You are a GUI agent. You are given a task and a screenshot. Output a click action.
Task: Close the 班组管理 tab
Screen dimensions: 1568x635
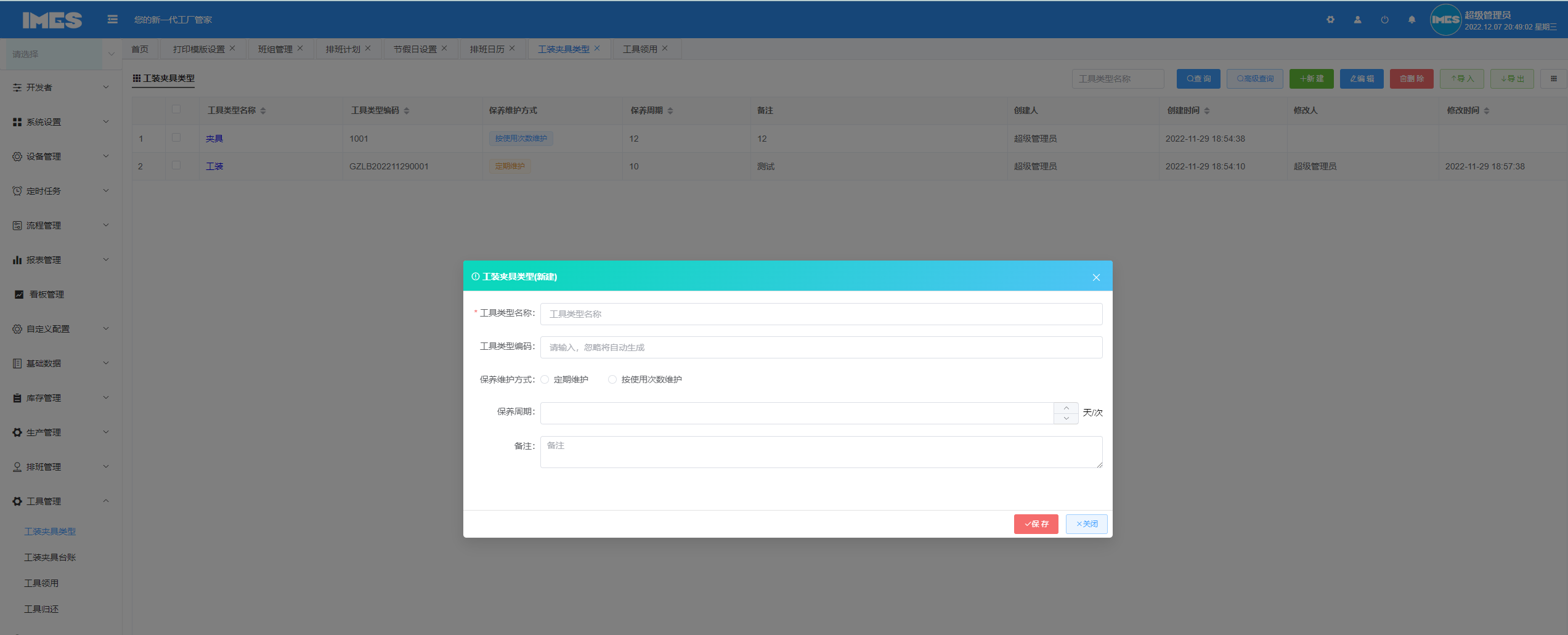pyautogui.click(x=300, y=48)
